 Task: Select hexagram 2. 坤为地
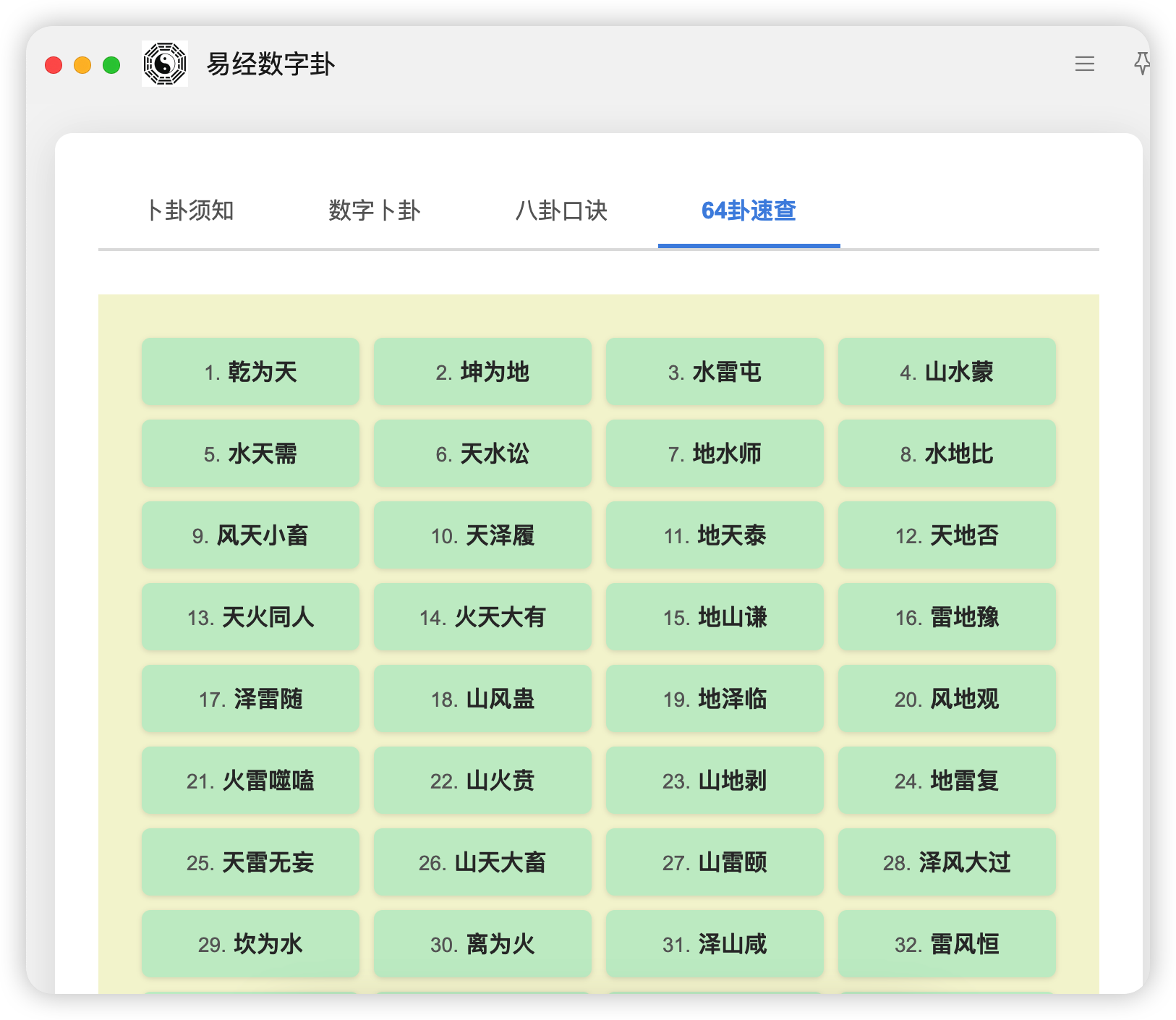coord(482,372)
